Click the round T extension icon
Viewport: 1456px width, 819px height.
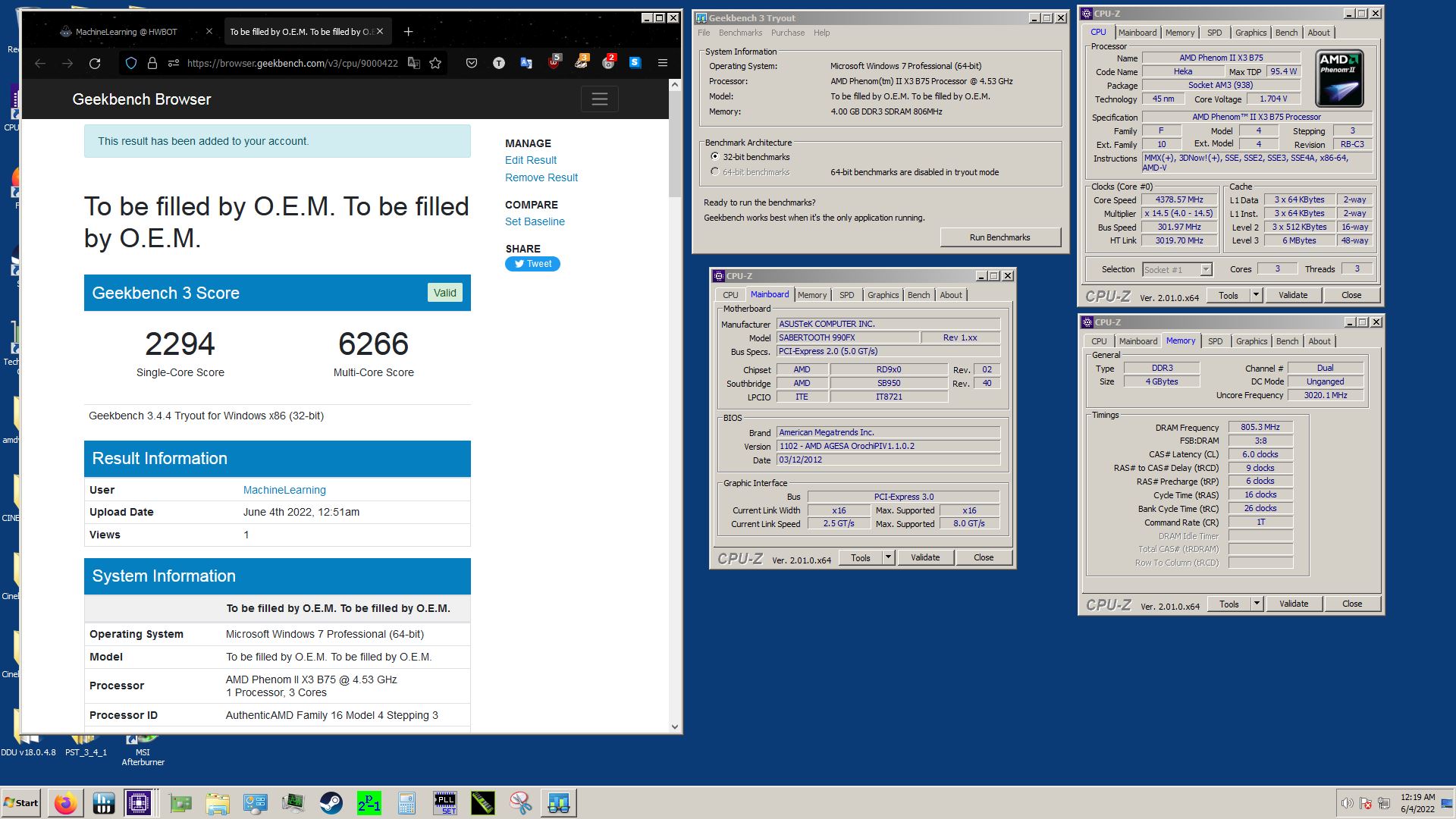tap(499, 64)
